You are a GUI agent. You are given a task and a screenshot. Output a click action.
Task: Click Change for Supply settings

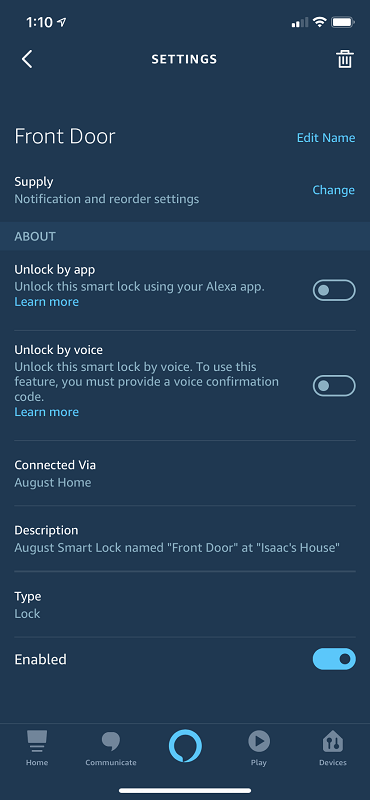pos(333,190)
